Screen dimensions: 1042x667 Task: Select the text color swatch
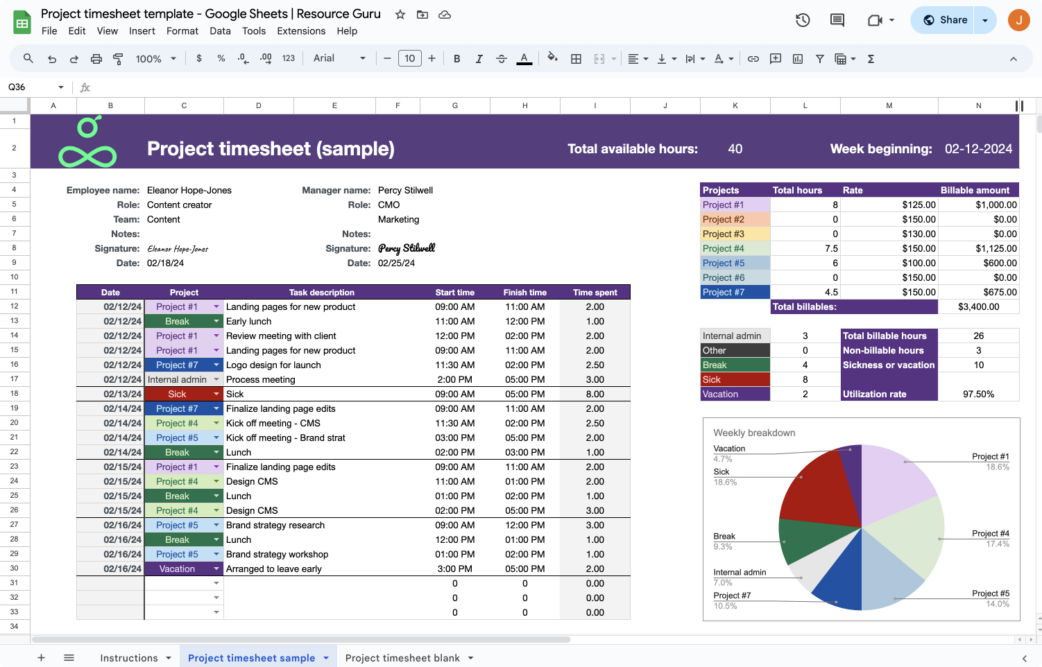pos(524,58)
